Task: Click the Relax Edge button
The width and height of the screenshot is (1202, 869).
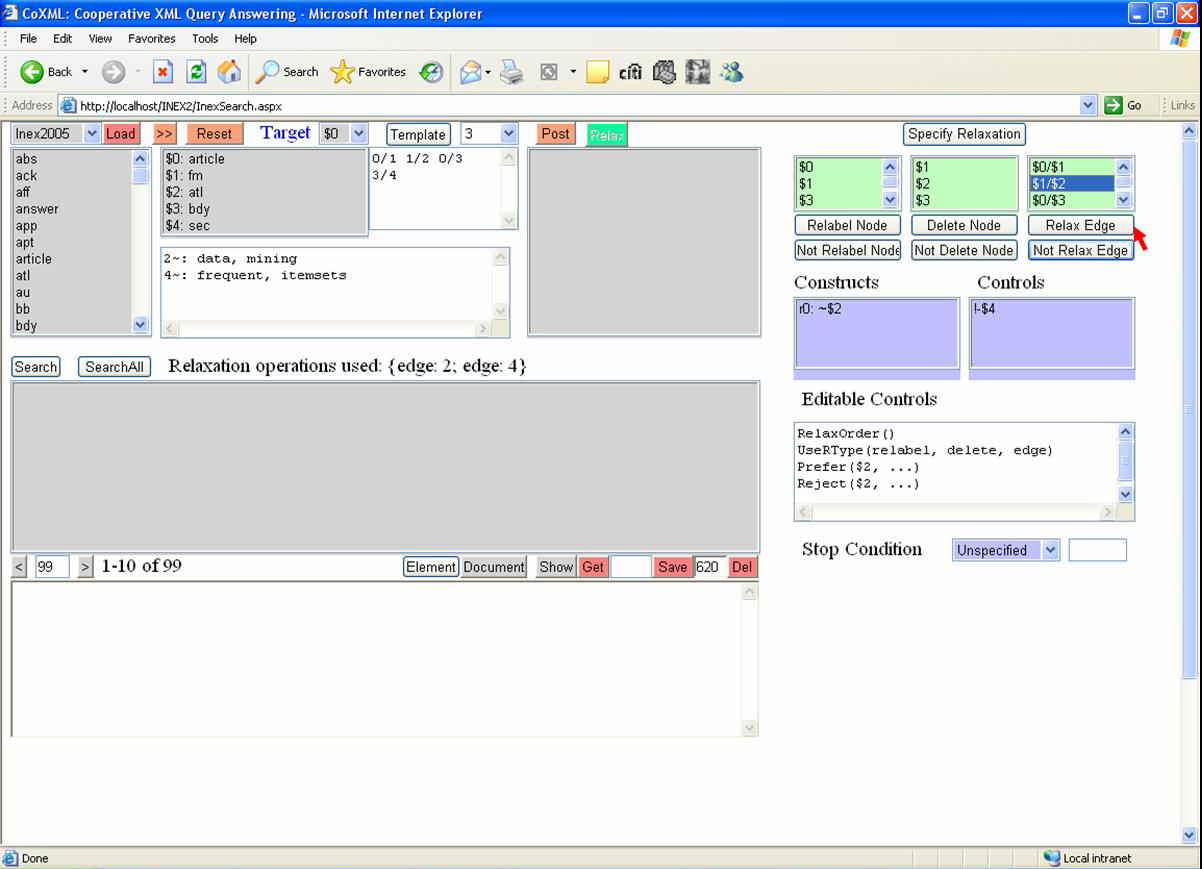Action: [x=1080, y=225]
